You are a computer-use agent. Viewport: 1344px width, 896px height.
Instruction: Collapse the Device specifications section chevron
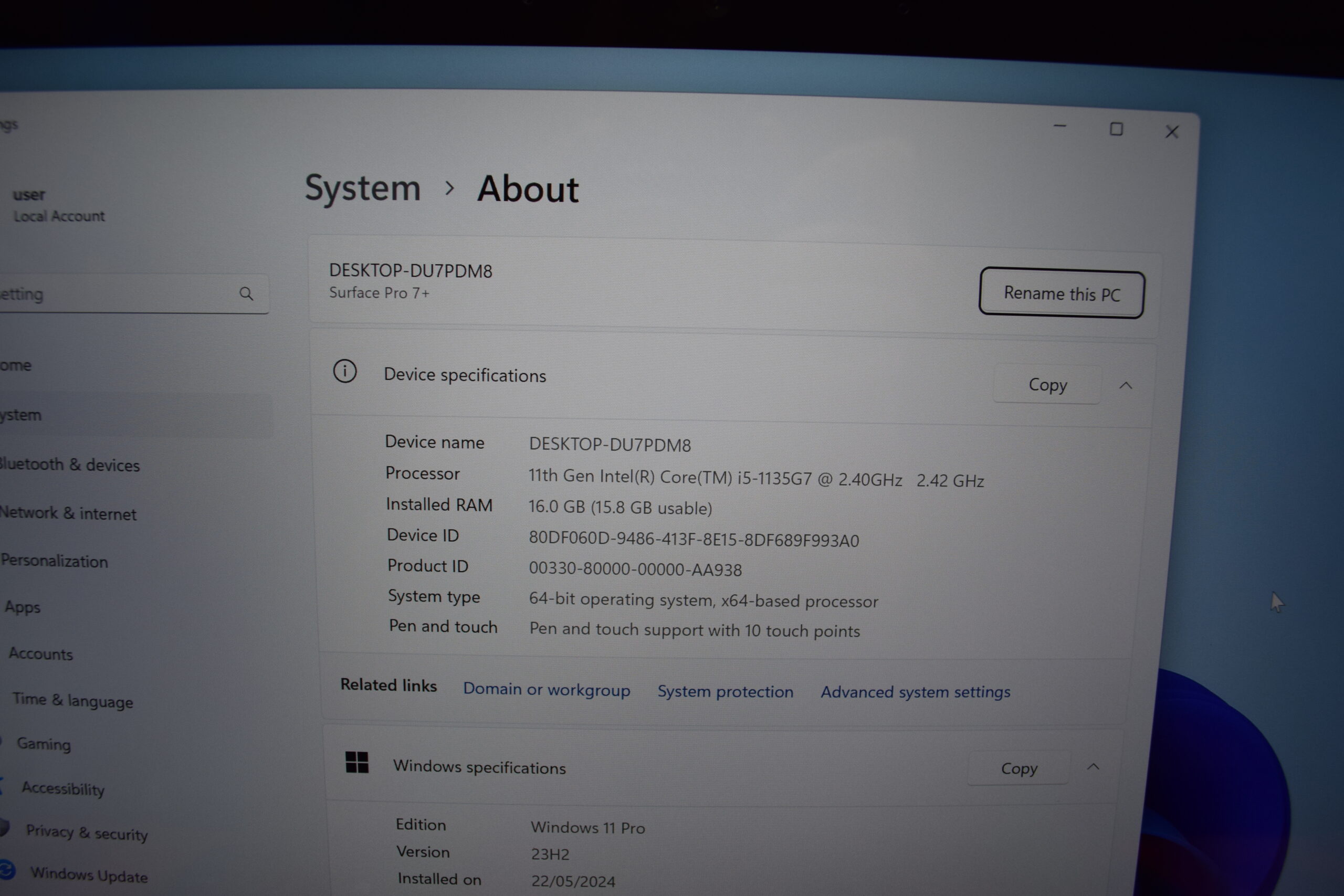click(1126, 386)
